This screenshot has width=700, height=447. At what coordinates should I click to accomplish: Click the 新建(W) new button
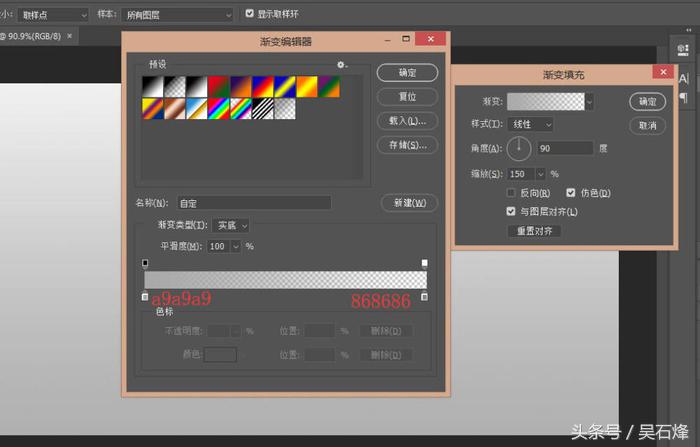pyautogui.click(x=409, y=203)
